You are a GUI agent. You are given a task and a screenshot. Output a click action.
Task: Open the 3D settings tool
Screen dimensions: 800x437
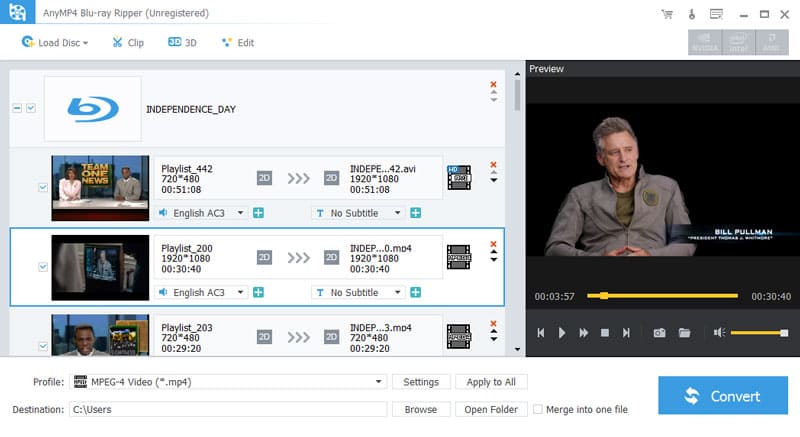[182, 42]
